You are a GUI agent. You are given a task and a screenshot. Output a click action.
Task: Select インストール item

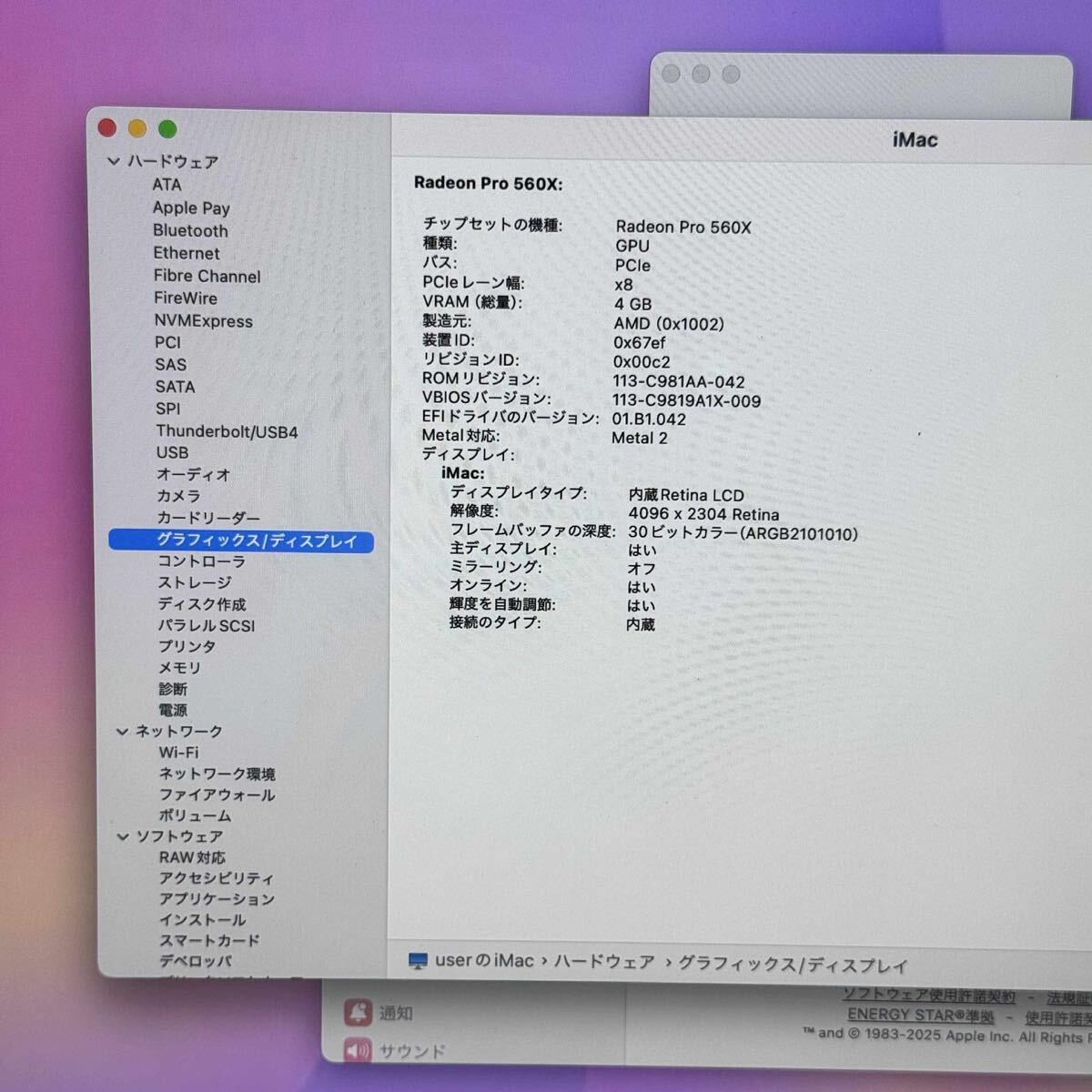(202, 920)
